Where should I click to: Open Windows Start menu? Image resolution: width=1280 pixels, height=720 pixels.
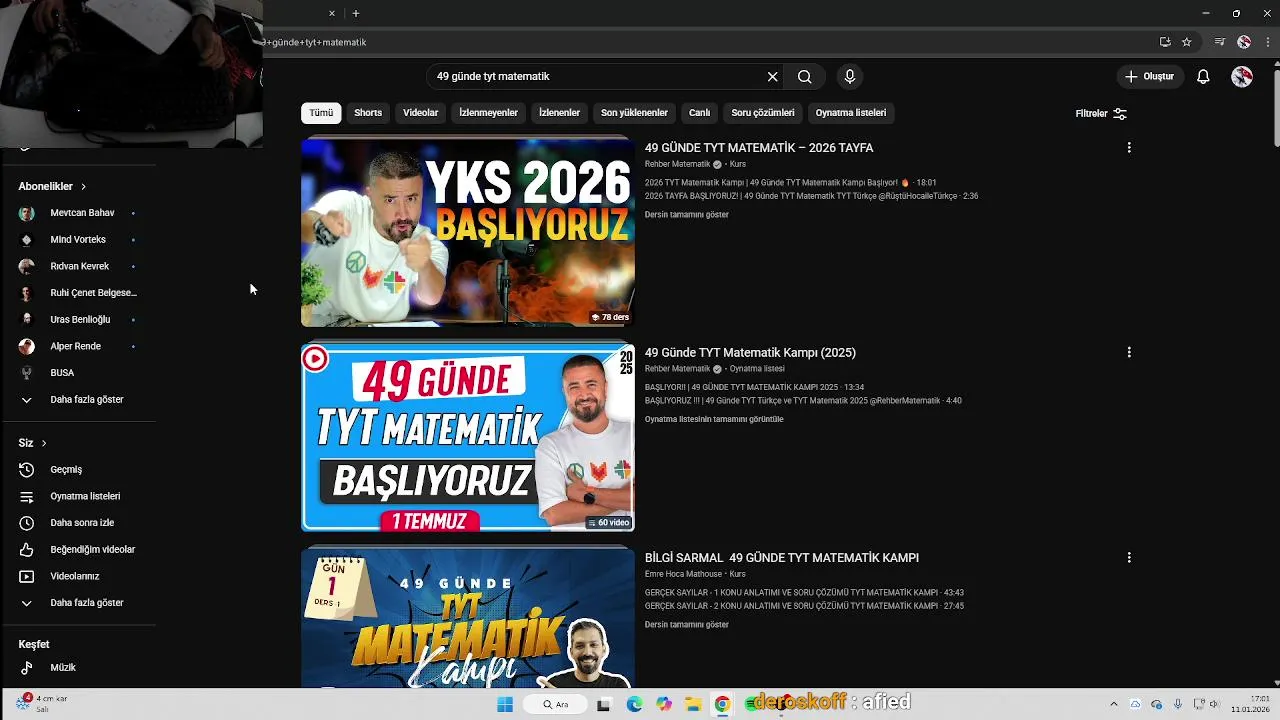point(505,704)
